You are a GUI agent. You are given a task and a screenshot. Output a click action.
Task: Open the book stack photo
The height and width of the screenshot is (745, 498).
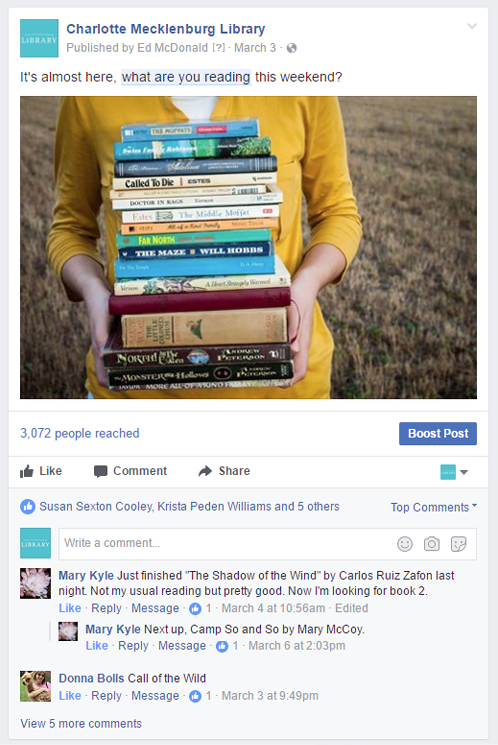(248, 248)
